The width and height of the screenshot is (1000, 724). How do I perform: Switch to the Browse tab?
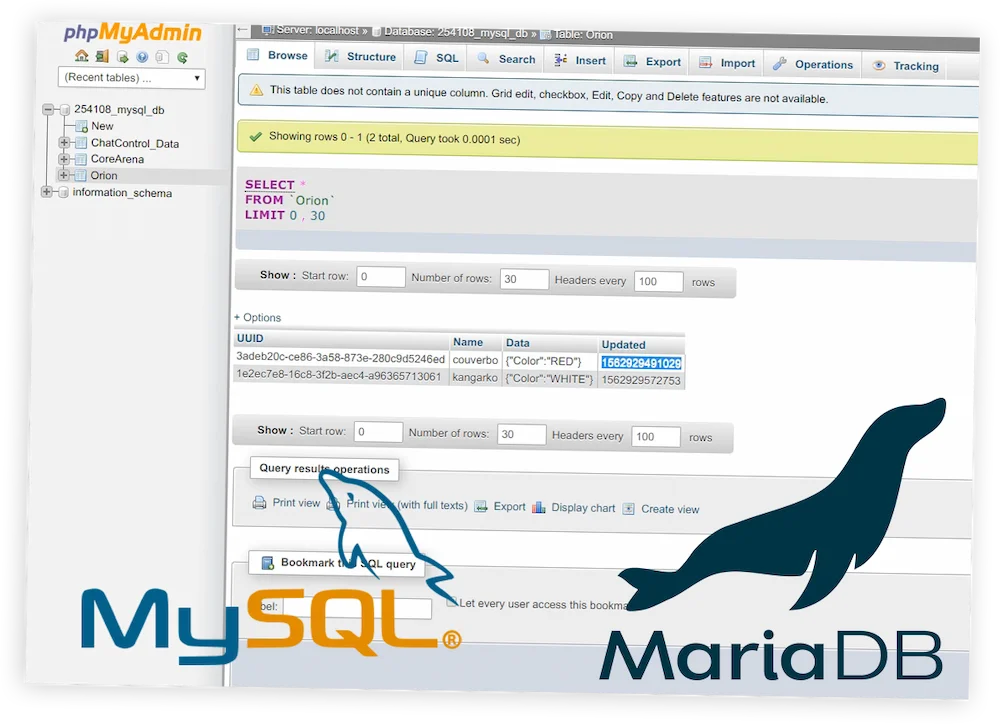click(x=277, y=55)
